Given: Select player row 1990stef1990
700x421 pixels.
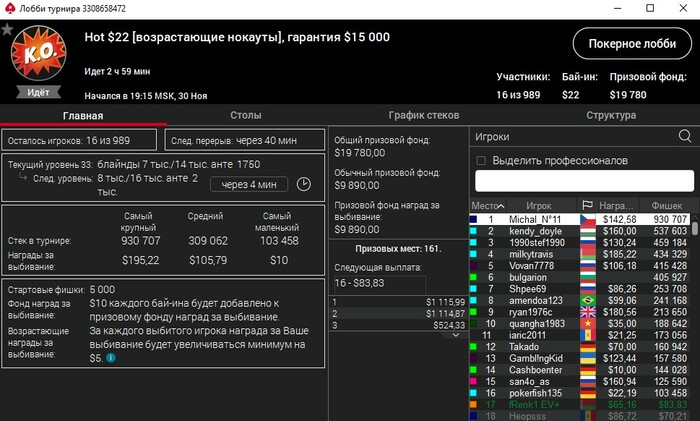Looking at the screenshot, I should (580, 242).
